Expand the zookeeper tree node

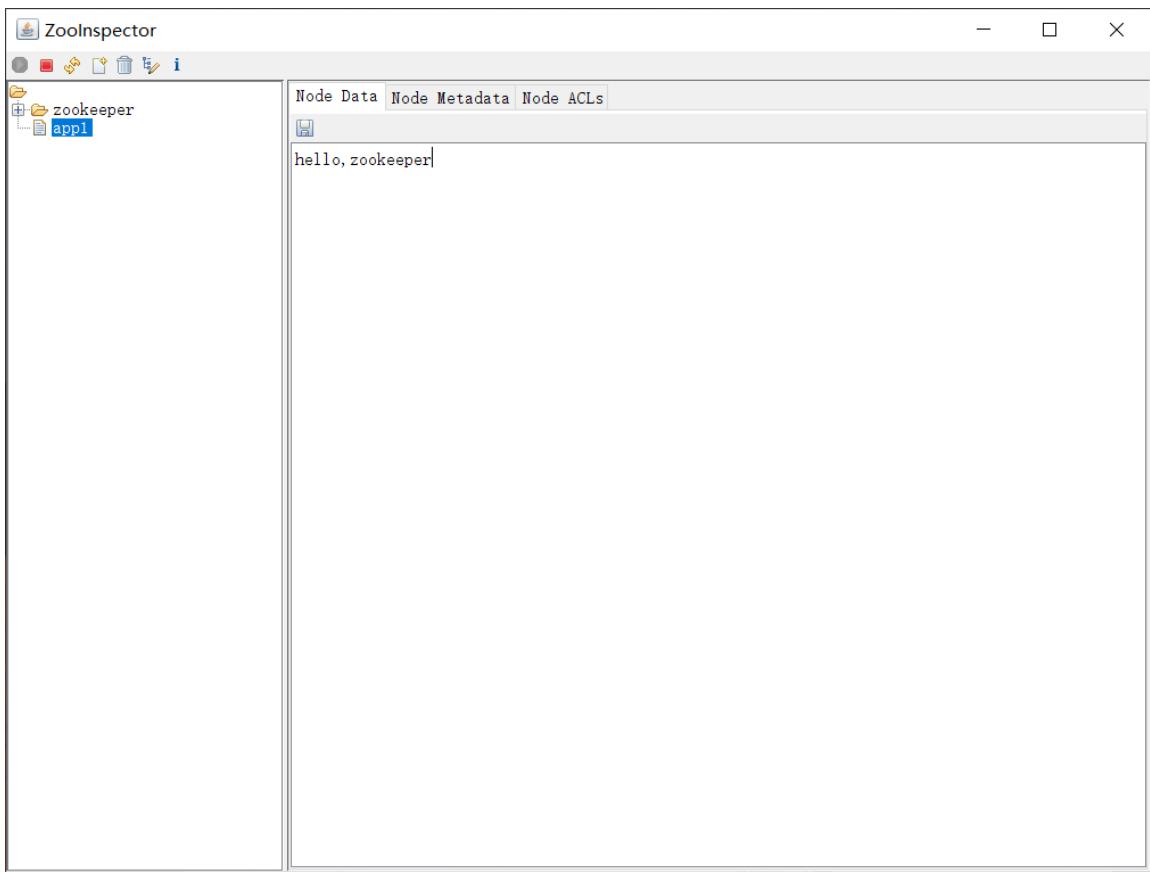18,110
